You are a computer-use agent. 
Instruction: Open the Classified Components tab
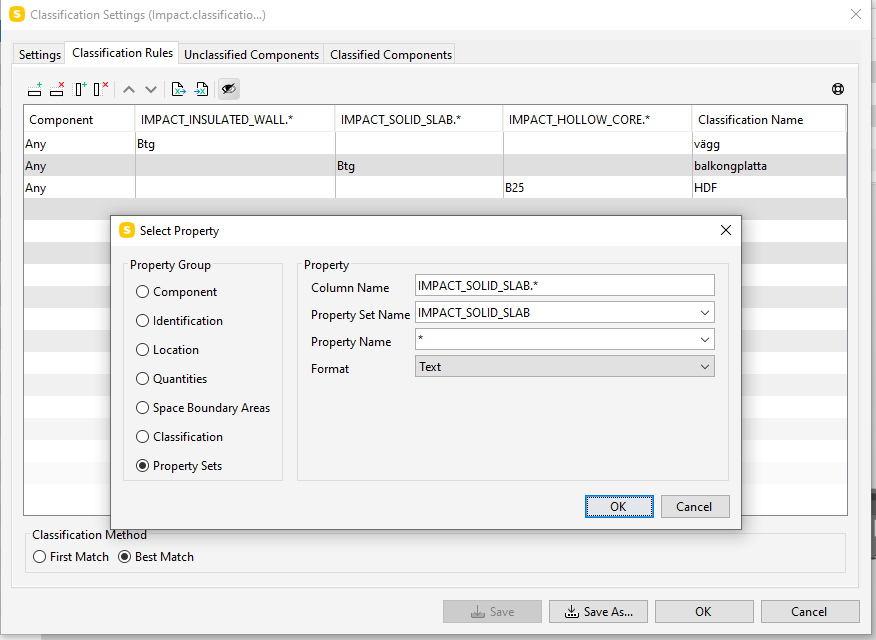391,55
